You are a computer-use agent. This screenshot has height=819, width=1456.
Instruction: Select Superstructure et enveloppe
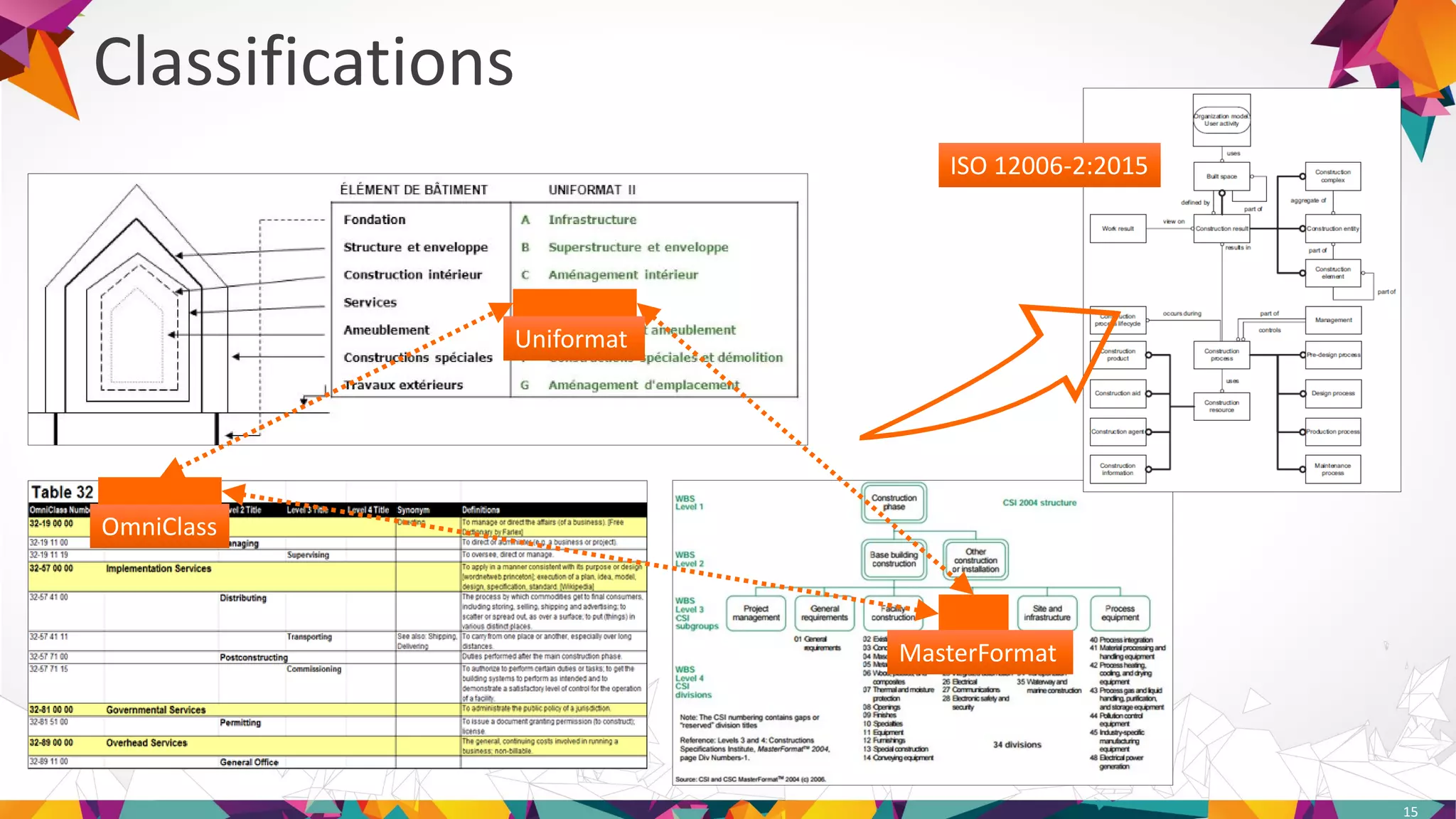[x=638, y=247]
